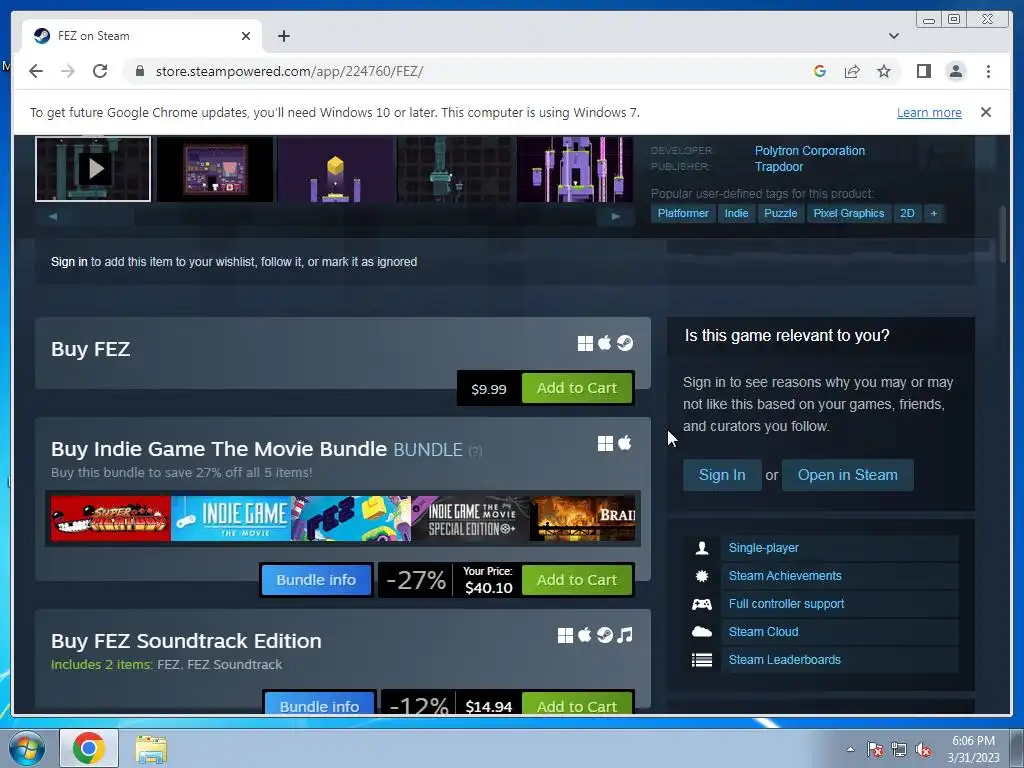The image size is (1024, 768).
Task: Click the muted volume tray icon
Action: (x=923, y=750)
